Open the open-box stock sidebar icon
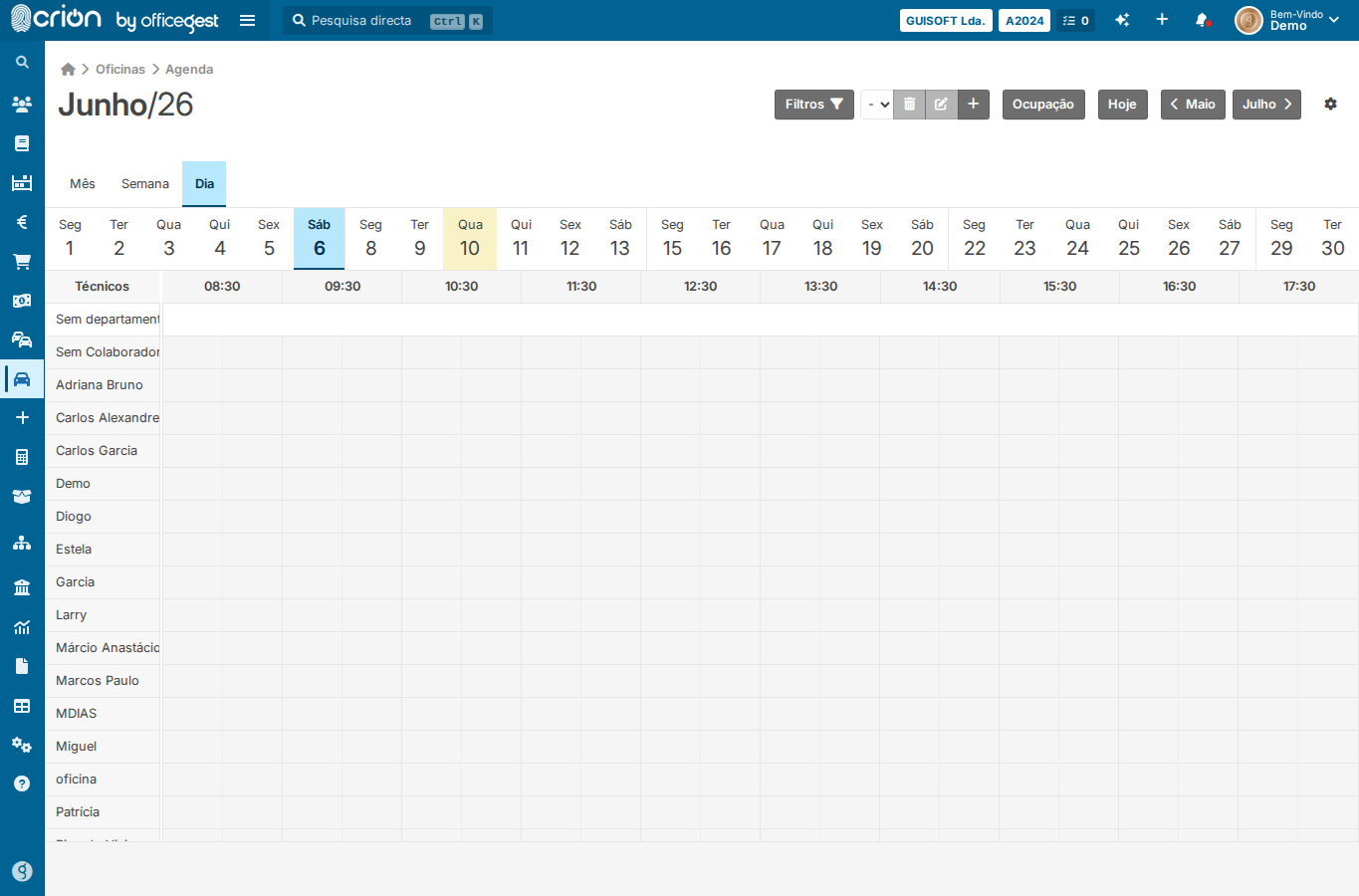 pos(22,496)
